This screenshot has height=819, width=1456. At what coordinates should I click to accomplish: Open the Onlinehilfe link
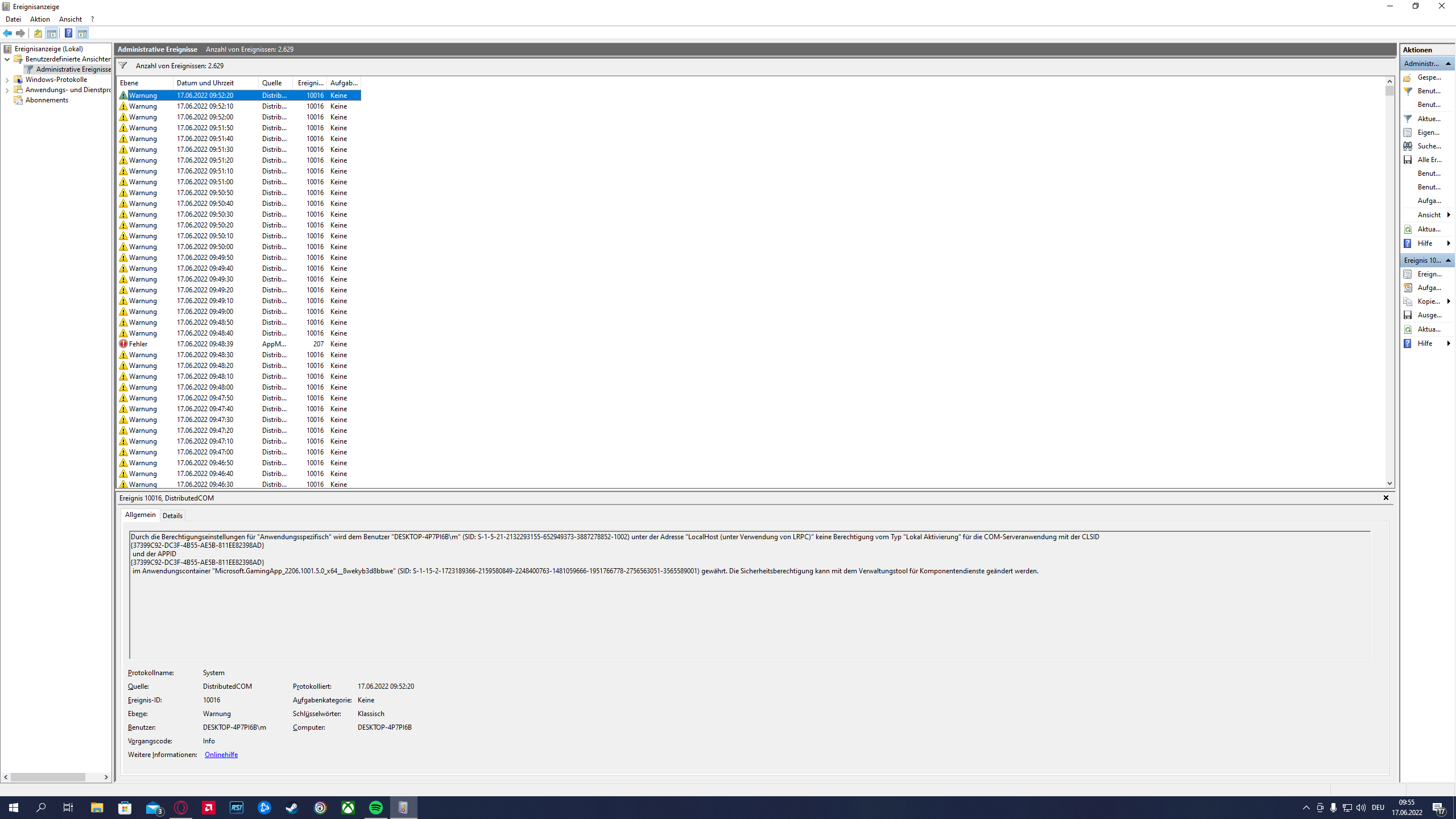(221, 755)
